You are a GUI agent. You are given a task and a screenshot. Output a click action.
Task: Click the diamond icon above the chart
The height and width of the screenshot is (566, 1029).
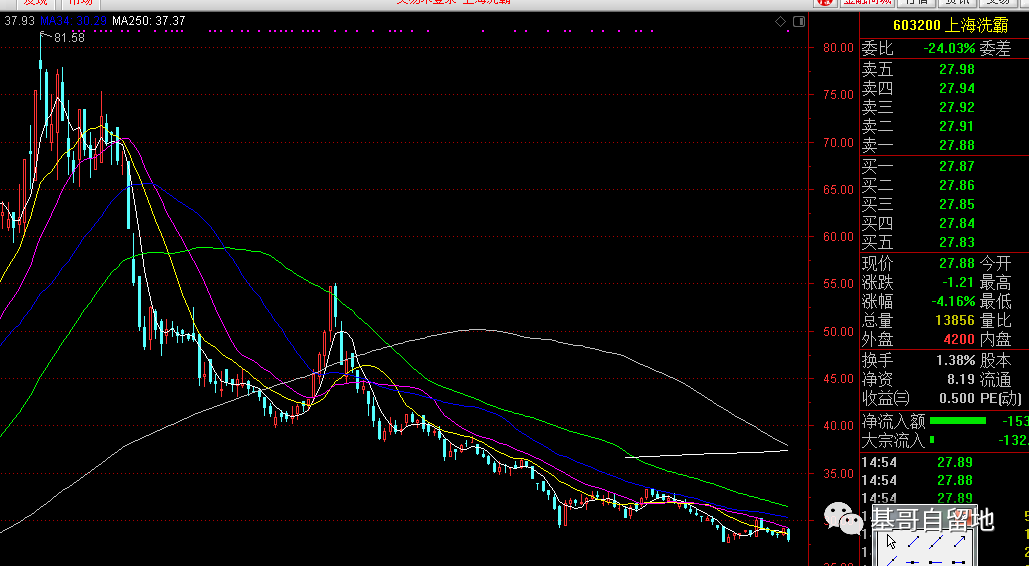(x=779, y=22)
